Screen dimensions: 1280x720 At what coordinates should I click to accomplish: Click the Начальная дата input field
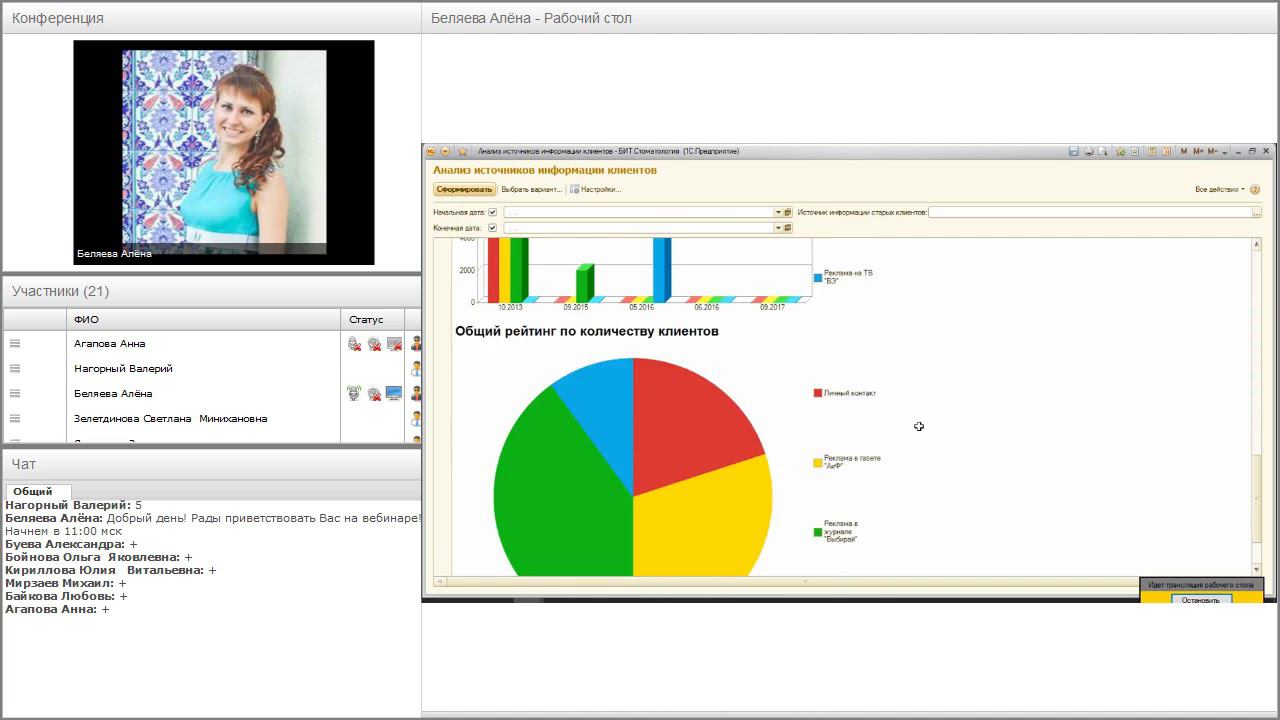coord(638,212)
